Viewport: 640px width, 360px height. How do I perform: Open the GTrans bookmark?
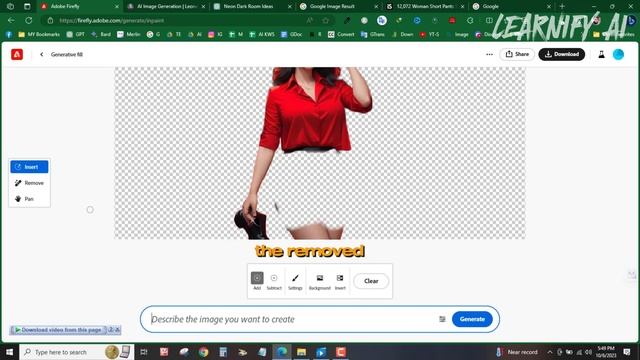click(373, 34)
